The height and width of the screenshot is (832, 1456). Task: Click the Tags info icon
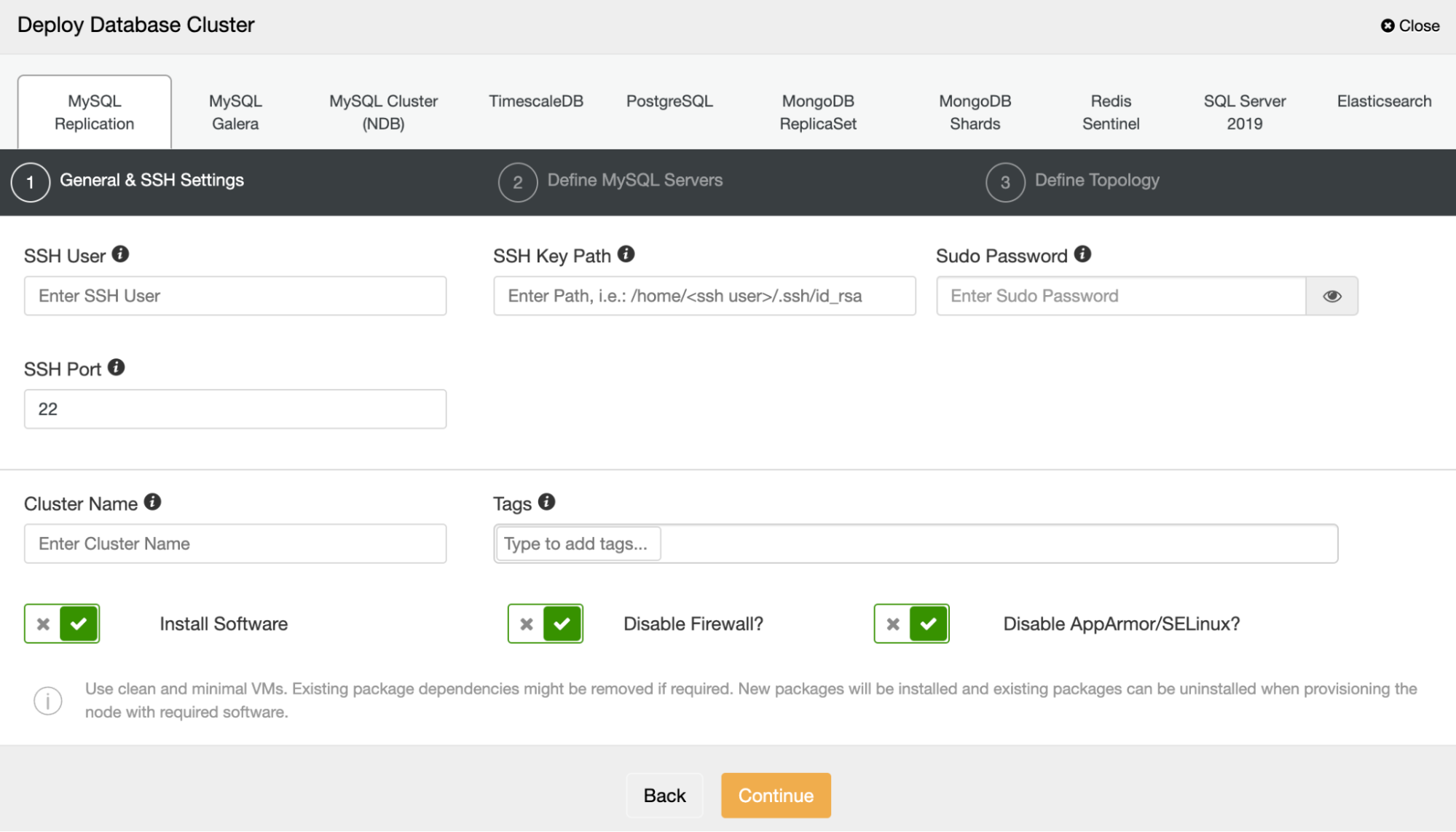point(546,502)
